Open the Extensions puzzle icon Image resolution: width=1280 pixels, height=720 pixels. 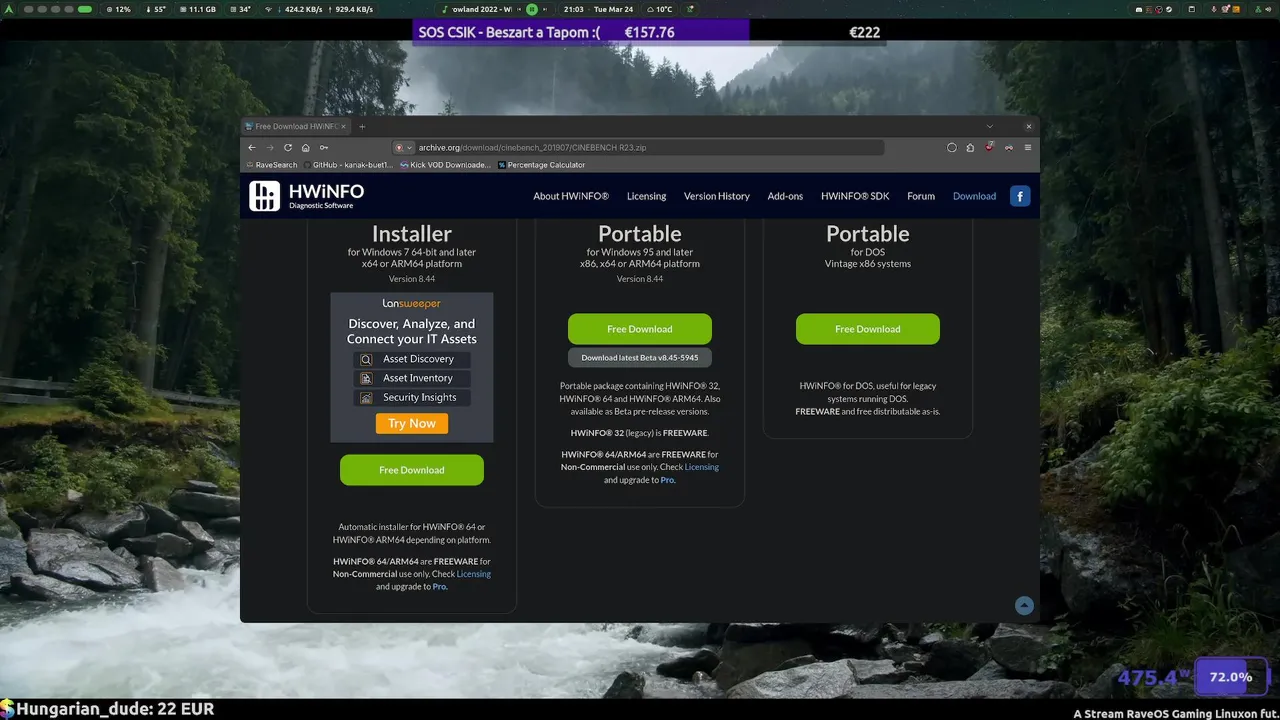coord(970,147)
